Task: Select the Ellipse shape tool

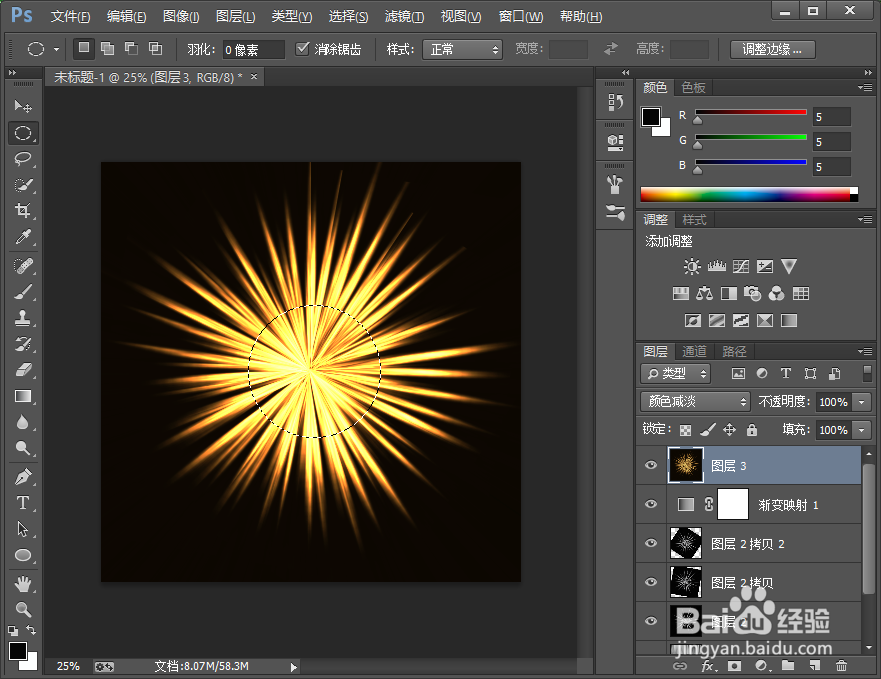Action: tap(22, 555)
